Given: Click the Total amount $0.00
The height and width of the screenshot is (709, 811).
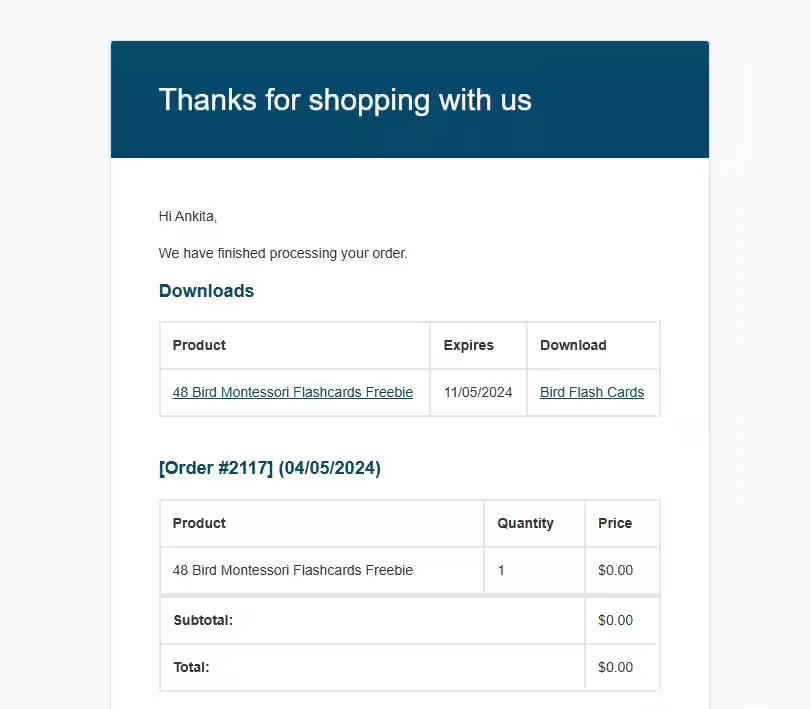Looking at the screenshot, I should pyautogui.click(x=615, y=667).
